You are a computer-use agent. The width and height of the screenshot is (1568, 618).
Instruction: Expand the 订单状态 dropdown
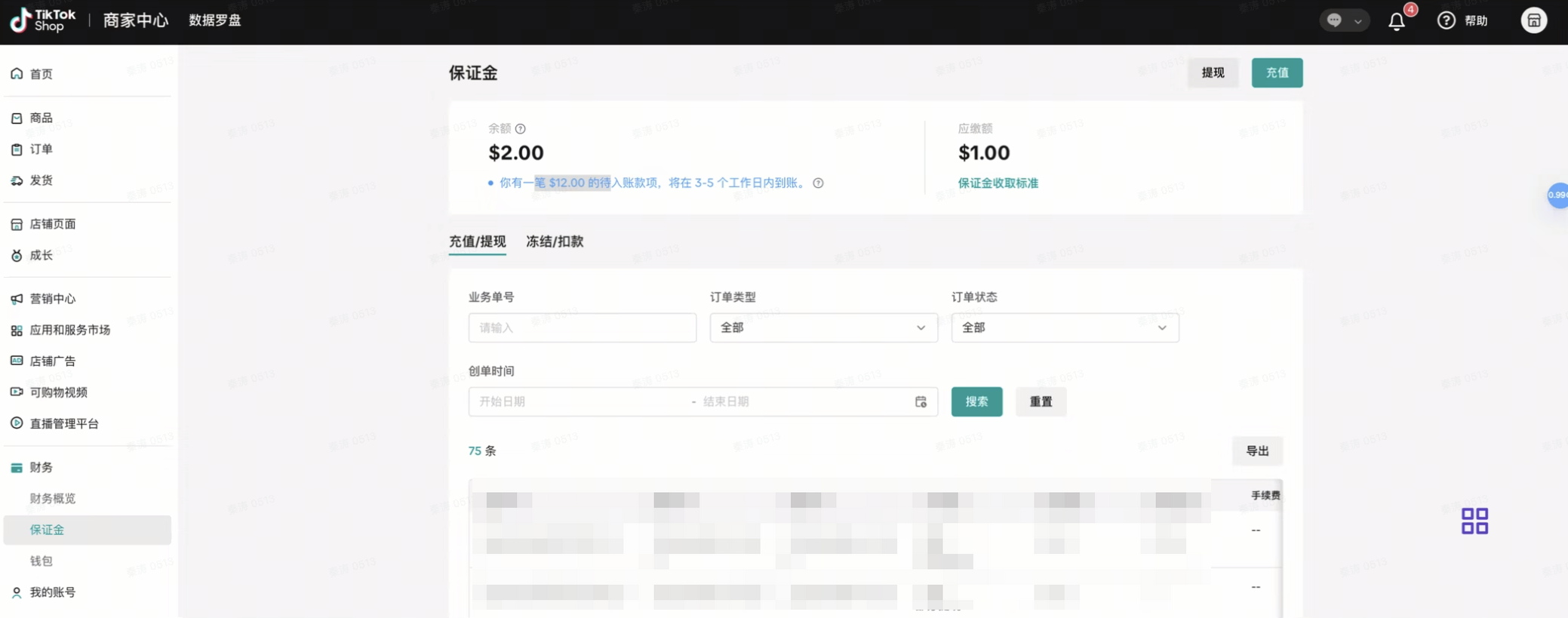coord(1065,327)
